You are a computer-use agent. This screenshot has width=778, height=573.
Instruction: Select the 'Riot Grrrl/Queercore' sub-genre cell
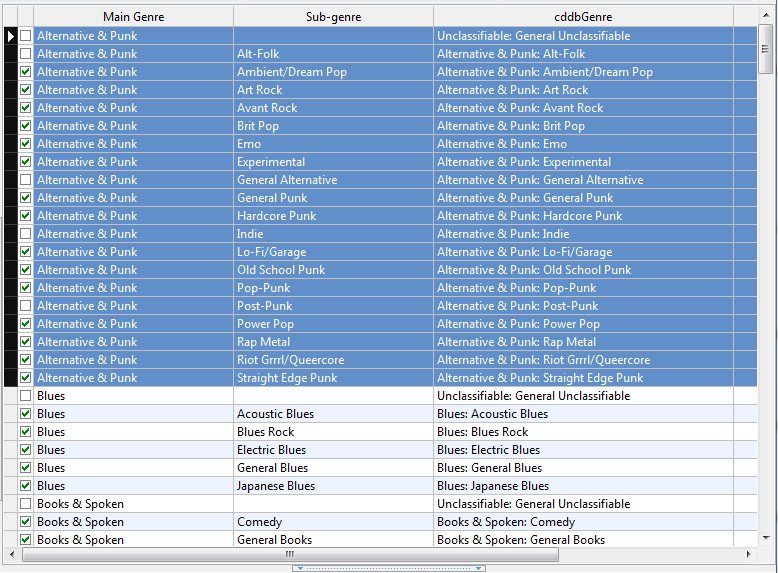click(333, 360)
